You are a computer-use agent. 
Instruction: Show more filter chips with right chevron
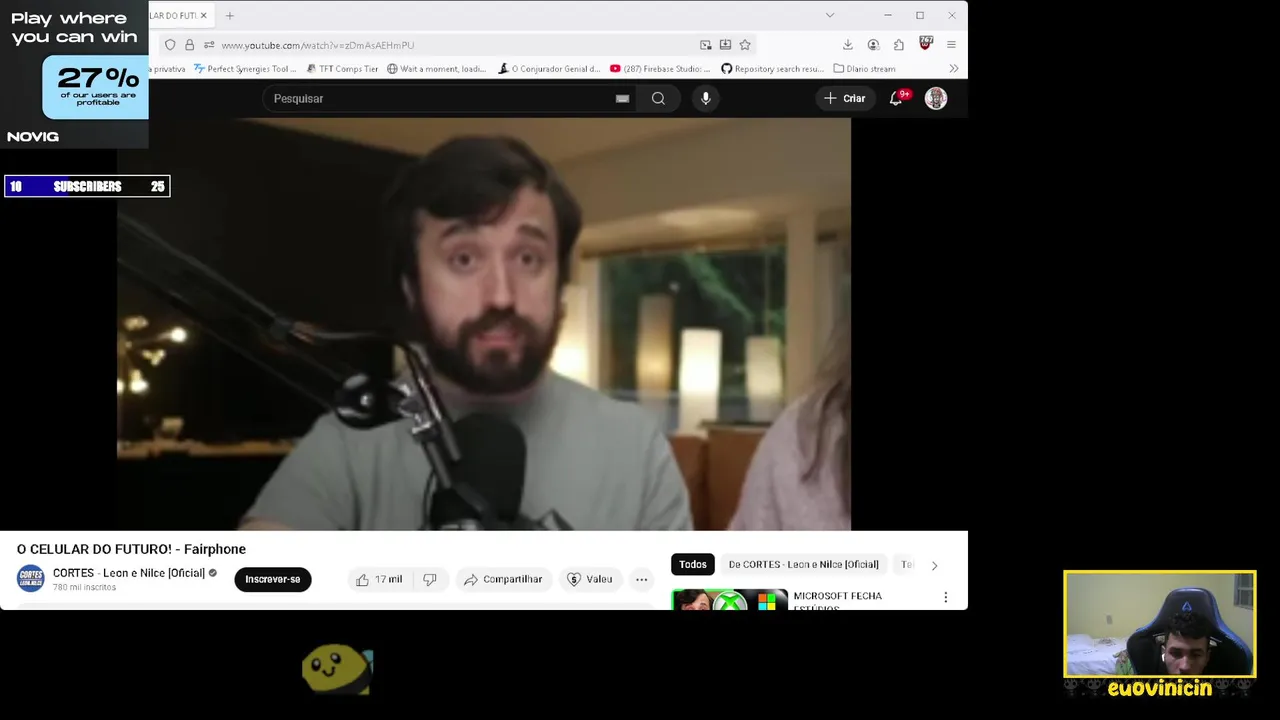click(934, 565)
